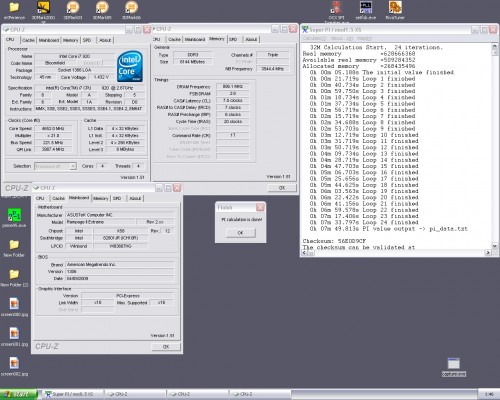Image resolution: width=500 pixels, height=400 pixels.
Task: Open Mainboard tab in the Memory CPU-Z window
Action: (195, 39)
